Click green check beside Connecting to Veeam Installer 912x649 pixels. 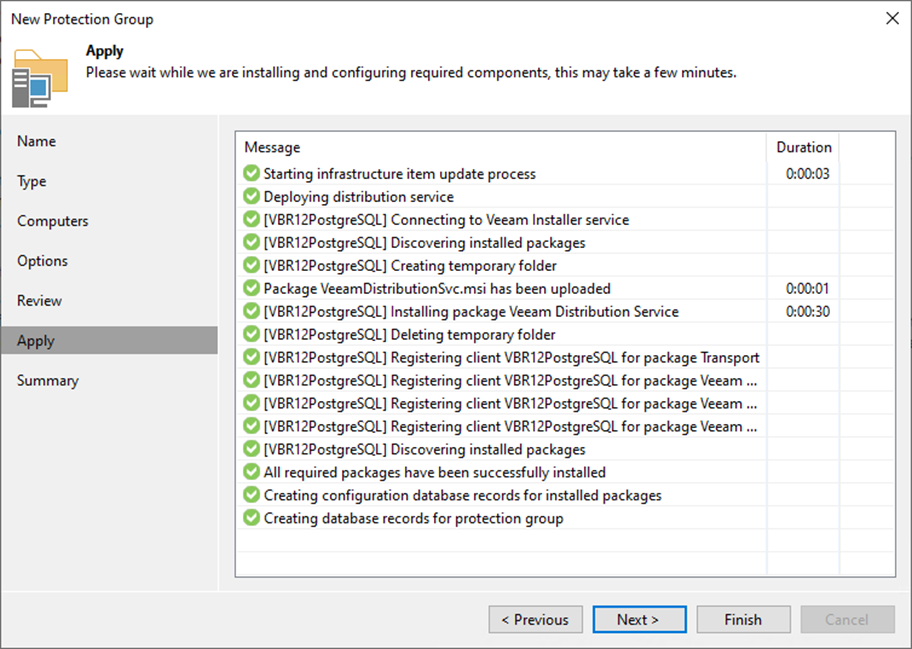(252, 220)
